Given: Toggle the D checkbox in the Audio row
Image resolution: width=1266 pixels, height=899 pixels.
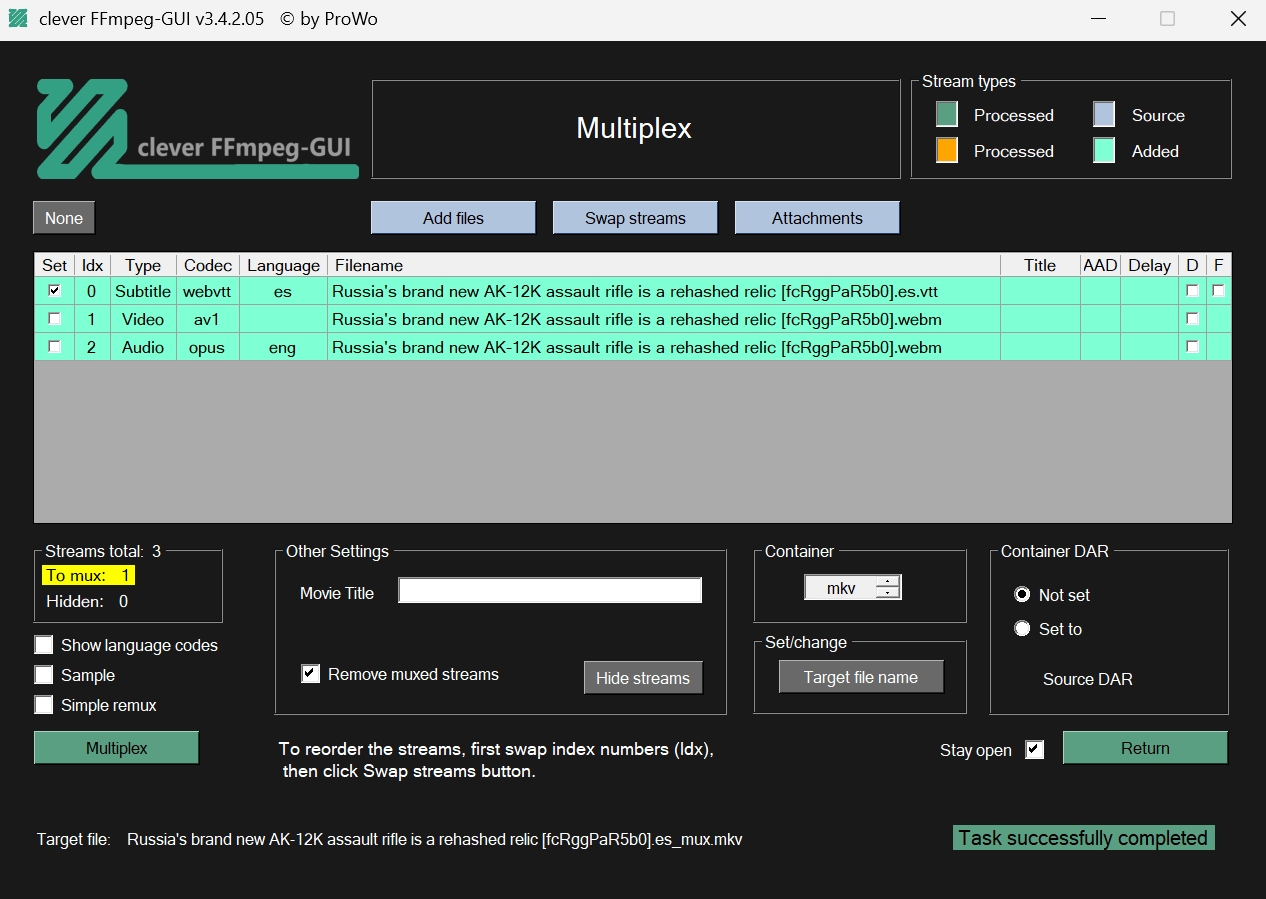Looking at the screenshot, I should tap(1192, 347).
